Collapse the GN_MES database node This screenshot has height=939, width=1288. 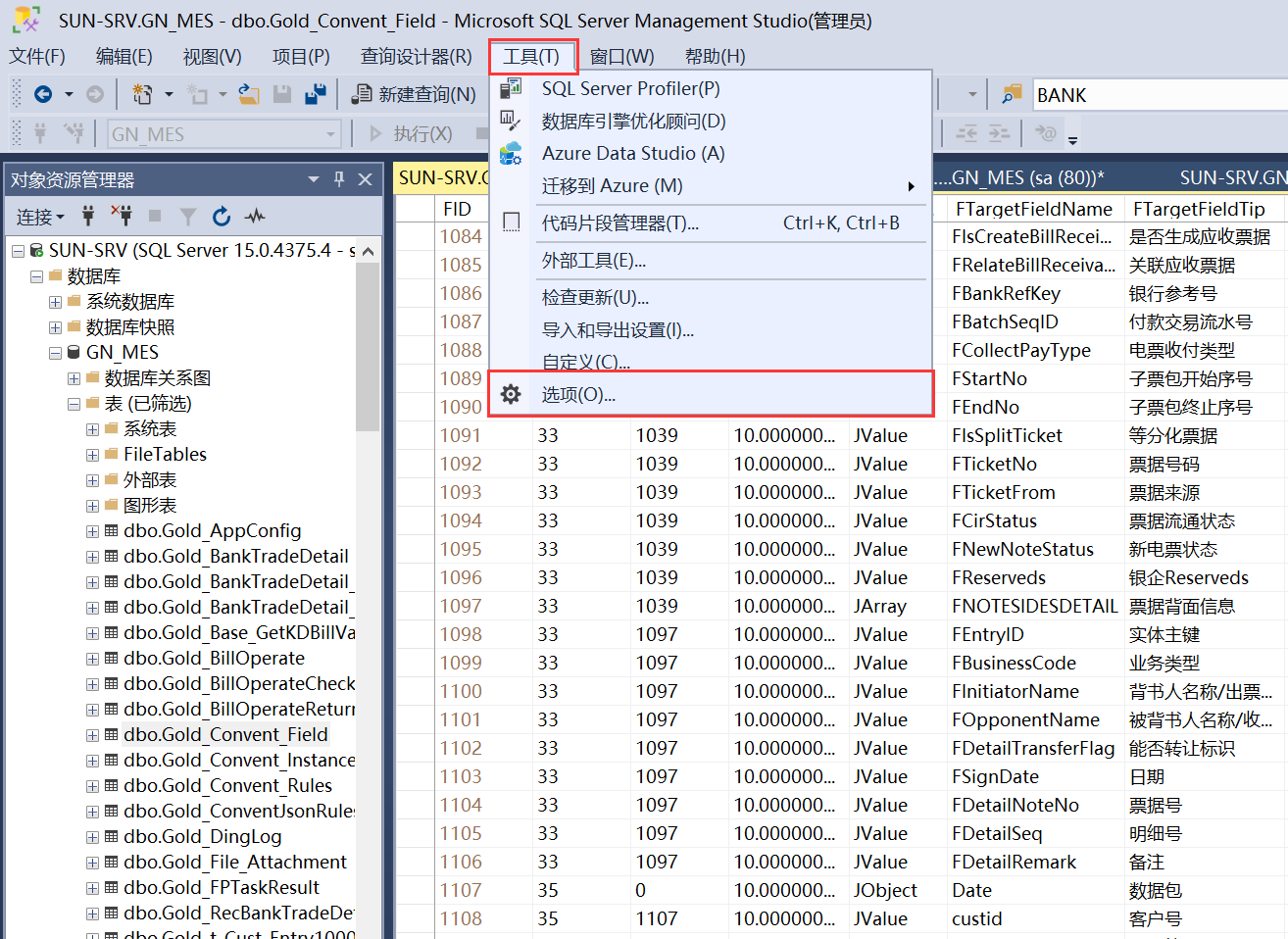55,353
